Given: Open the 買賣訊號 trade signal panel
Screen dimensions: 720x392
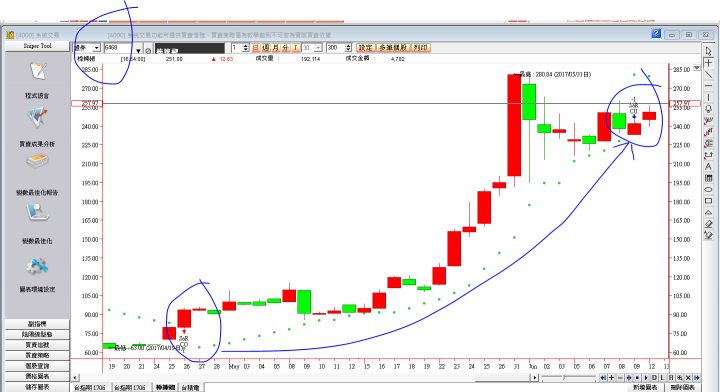Looking at the screenshot, I should coord(37,345).
